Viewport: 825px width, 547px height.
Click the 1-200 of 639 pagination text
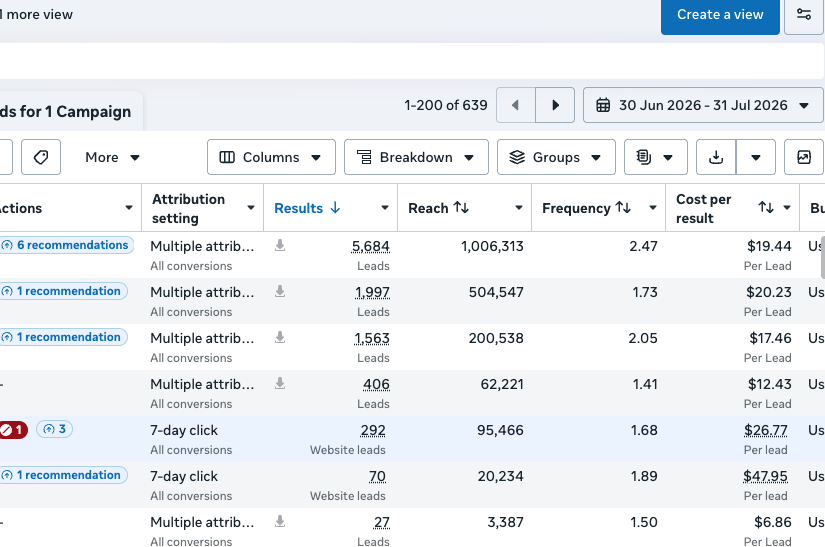[446, 105]
